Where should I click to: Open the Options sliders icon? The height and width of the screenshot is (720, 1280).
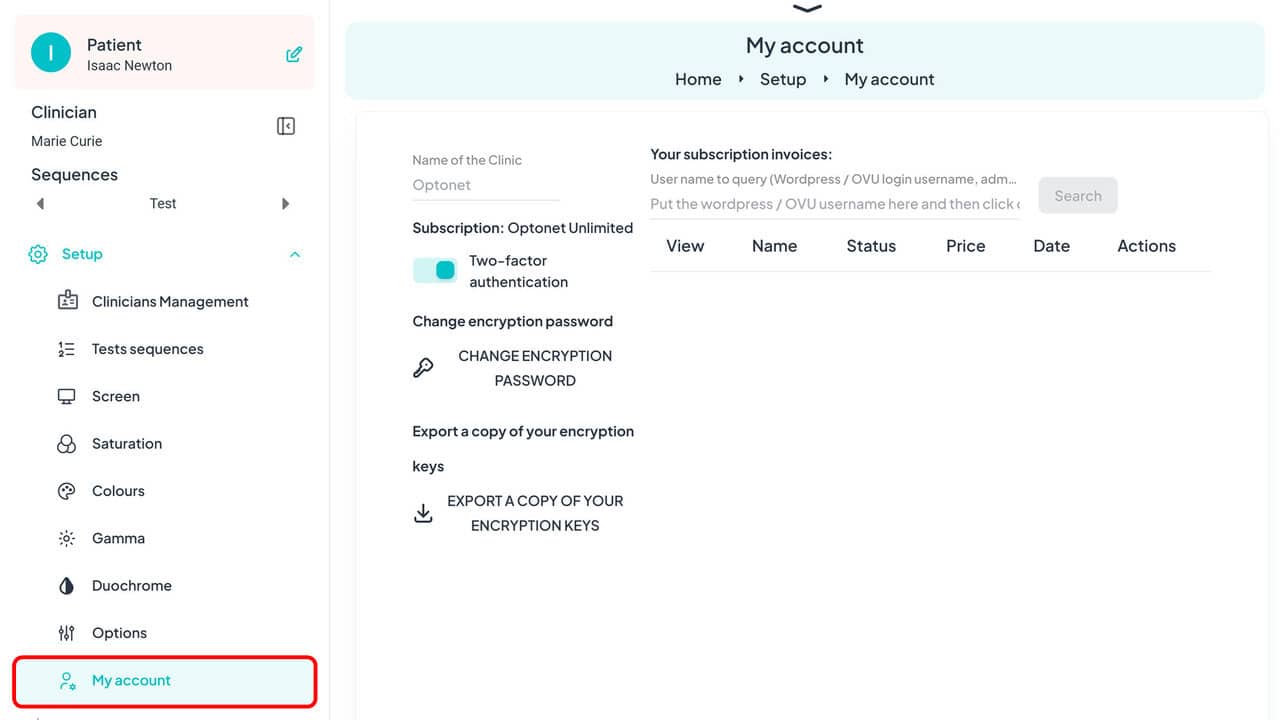pyautogui.click(x=65, y=632)
